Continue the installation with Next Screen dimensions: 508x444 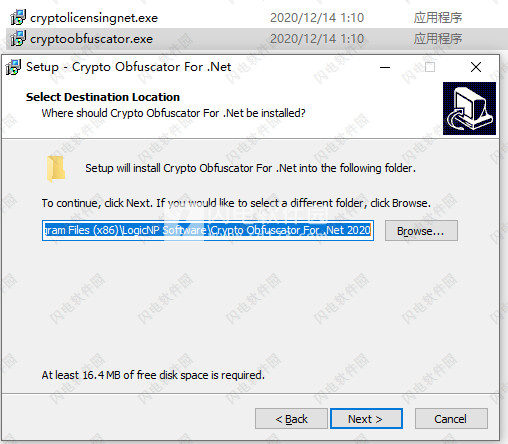[x=366, y=419]
